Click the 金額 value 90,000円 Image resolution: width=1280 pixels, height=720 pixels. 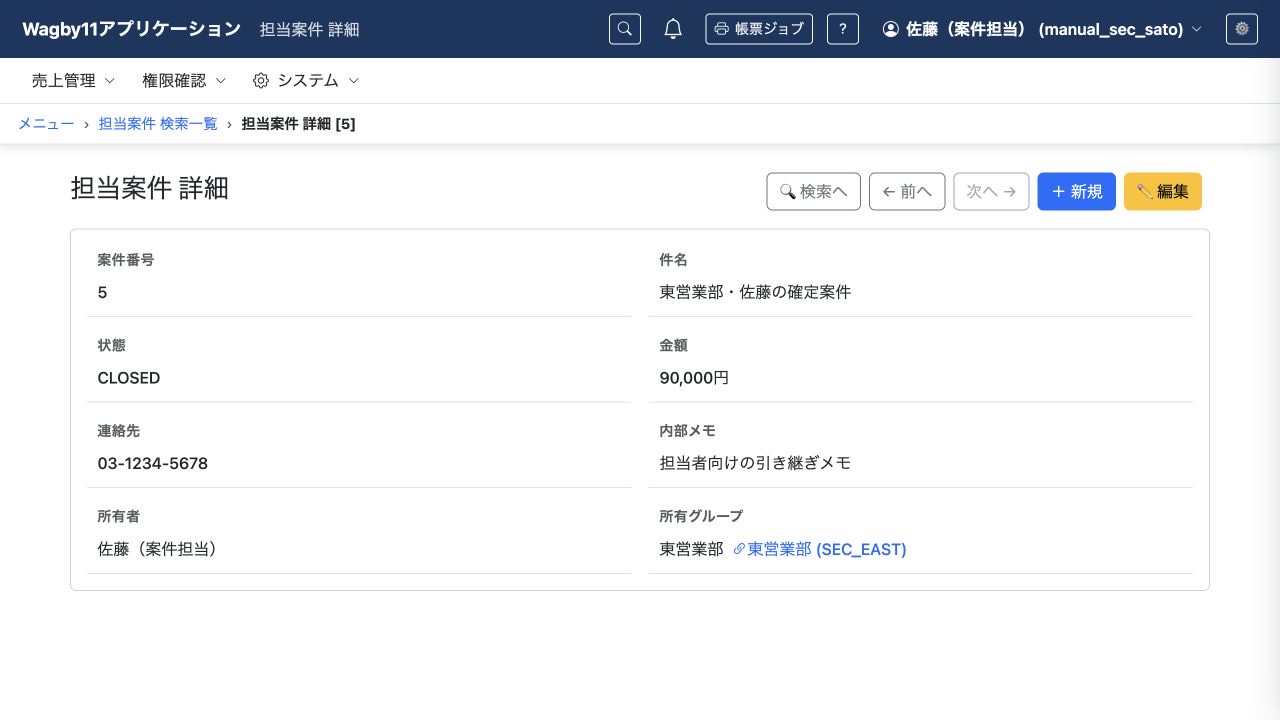coord(694,378)
